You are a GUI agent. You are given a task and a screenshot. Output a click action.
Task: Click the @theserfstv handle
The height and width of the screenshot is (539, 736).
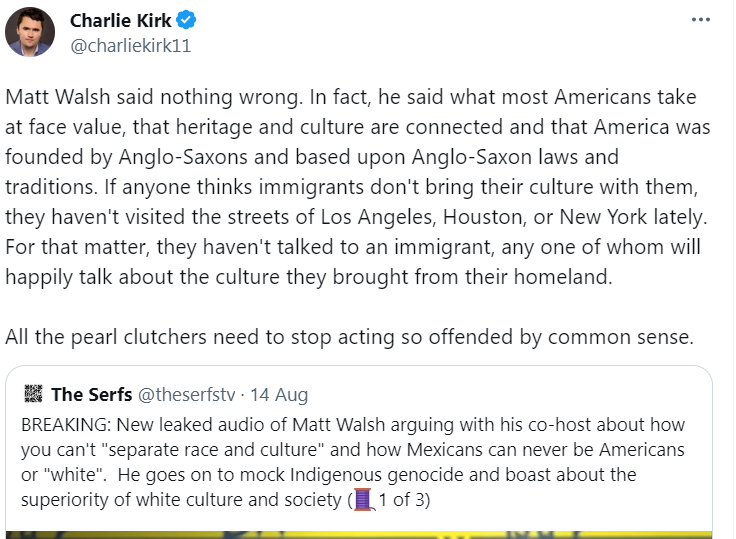(x=186, y=394)
